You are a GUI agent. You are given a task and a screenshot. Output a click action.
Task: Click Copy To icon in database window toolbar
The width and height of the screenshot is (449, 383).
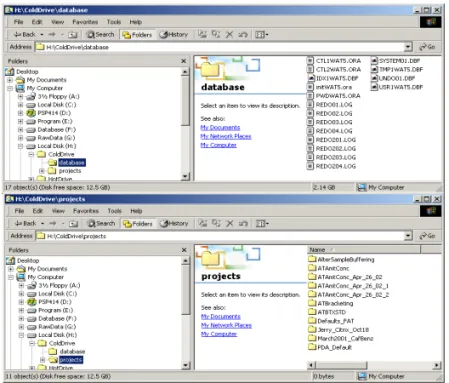(216, 34)
